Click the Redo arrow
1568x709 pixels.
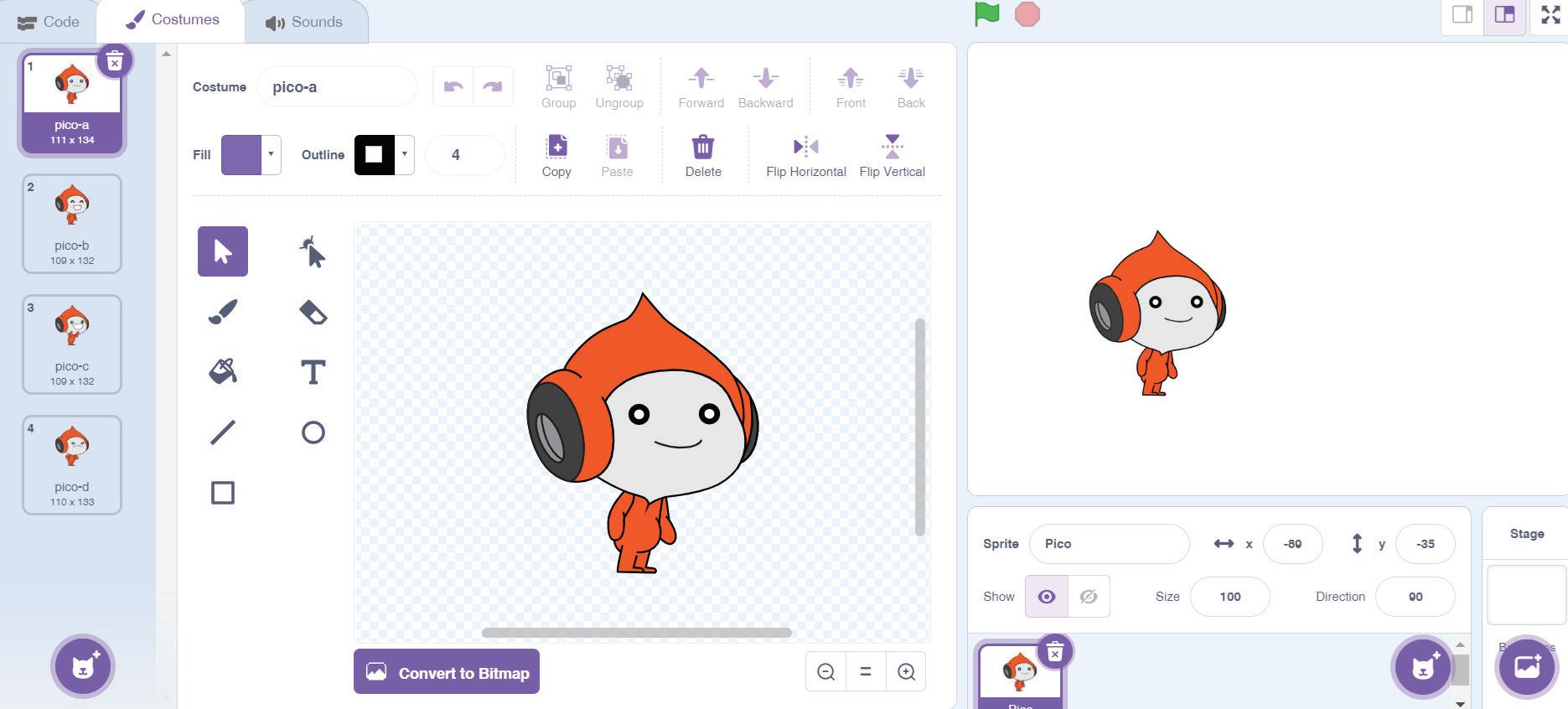click(493, 87)
